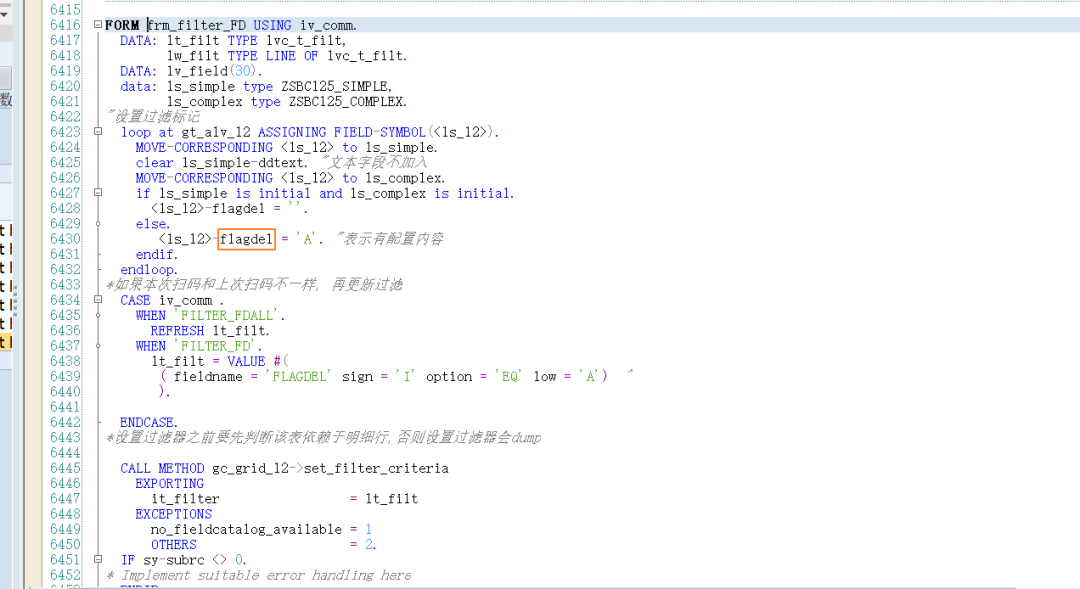
Task: Click sy-subrc on line 6451
Action: click(x=174, y=560)
